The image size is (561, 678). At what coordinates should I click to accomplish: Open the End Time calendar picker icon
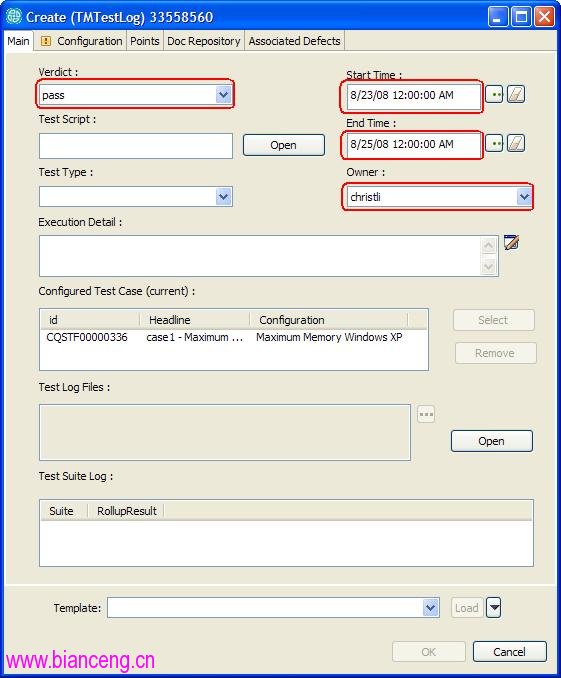(x=494, y=143)
